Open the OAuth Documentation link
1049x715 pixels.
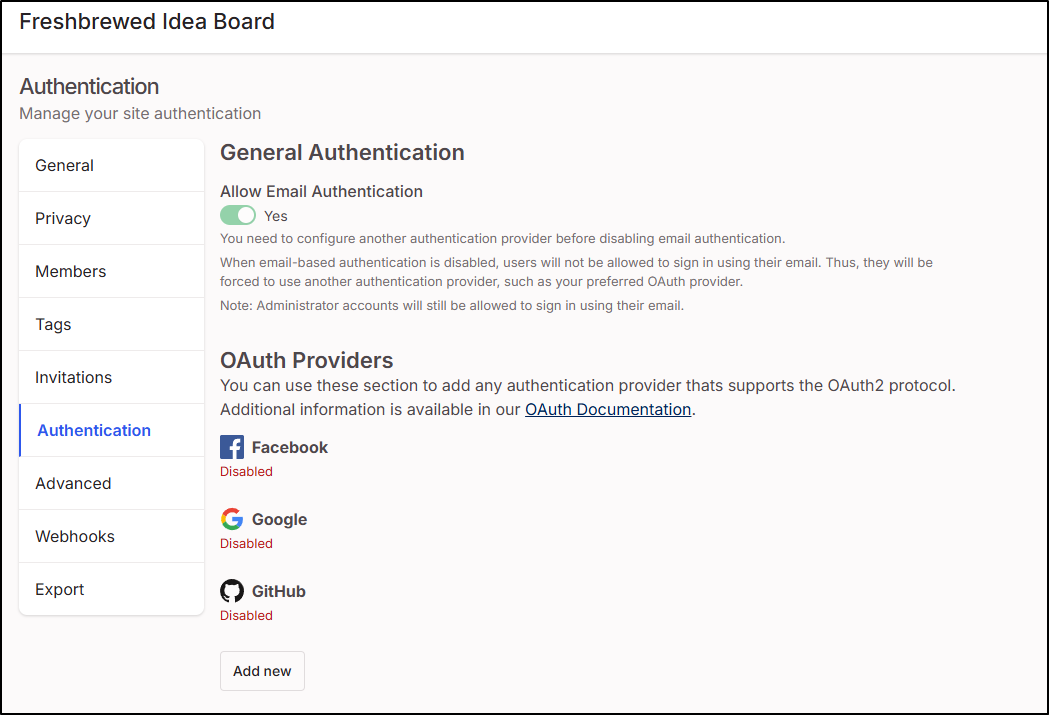(607, 409)
